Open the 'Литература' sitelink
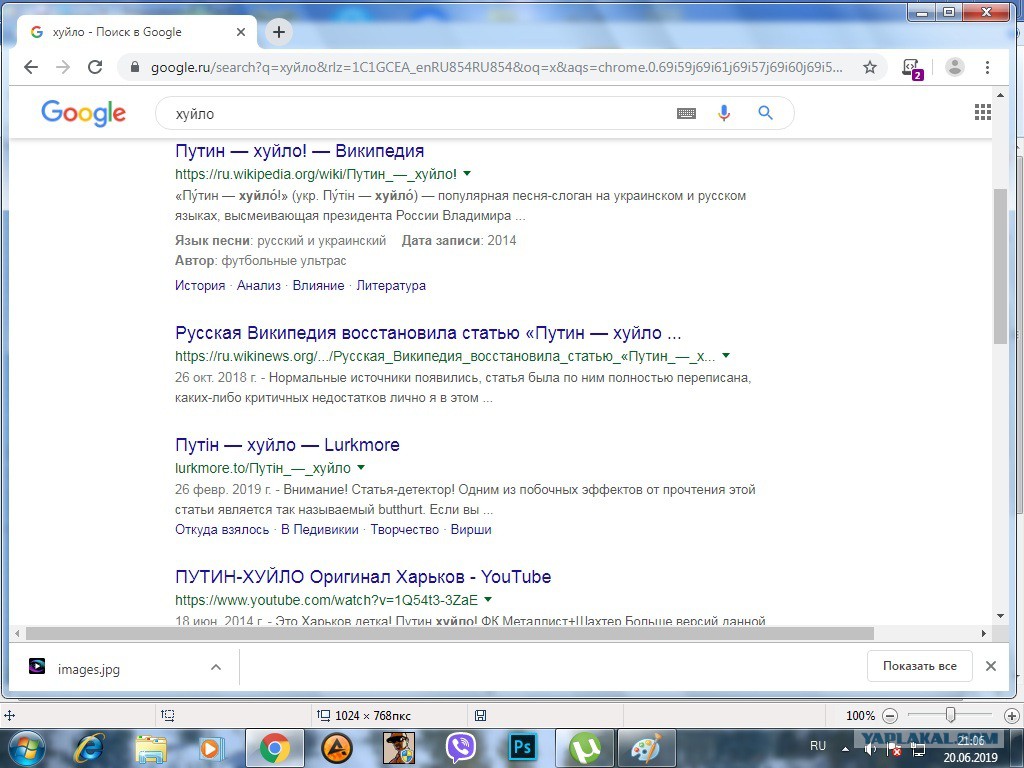The width and height of the screenshot is (1024, 768). point(391,285)
